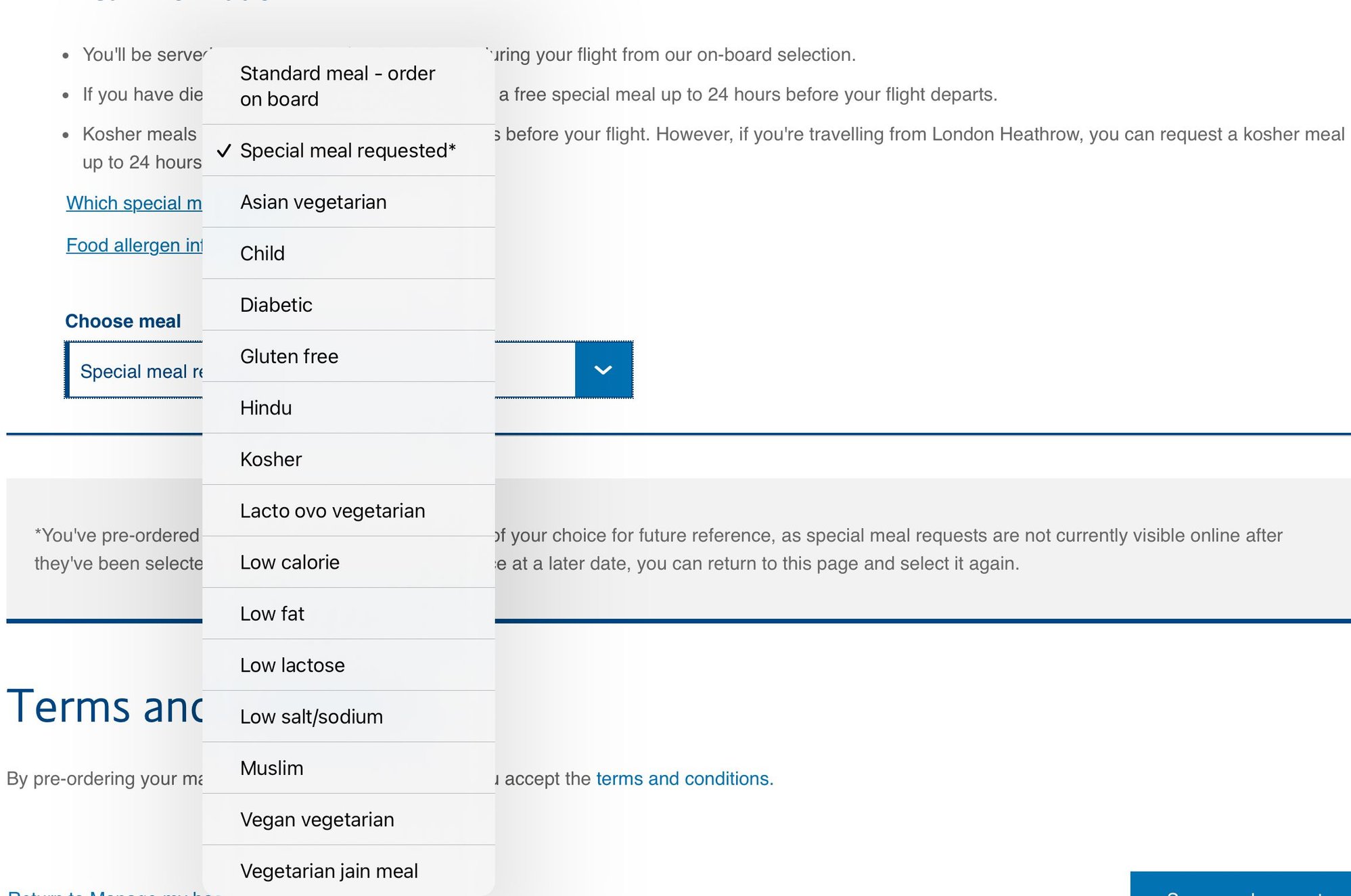Select Vegetarian jain meal option
The image size is (1351, 896).
tap(329, 870)
